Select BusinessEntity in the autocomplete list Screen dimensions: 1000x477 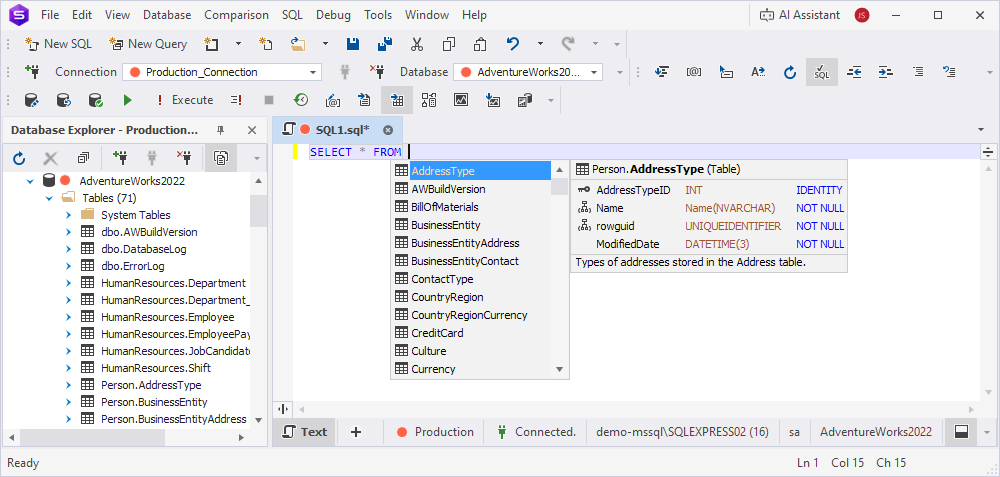[445, 225]
